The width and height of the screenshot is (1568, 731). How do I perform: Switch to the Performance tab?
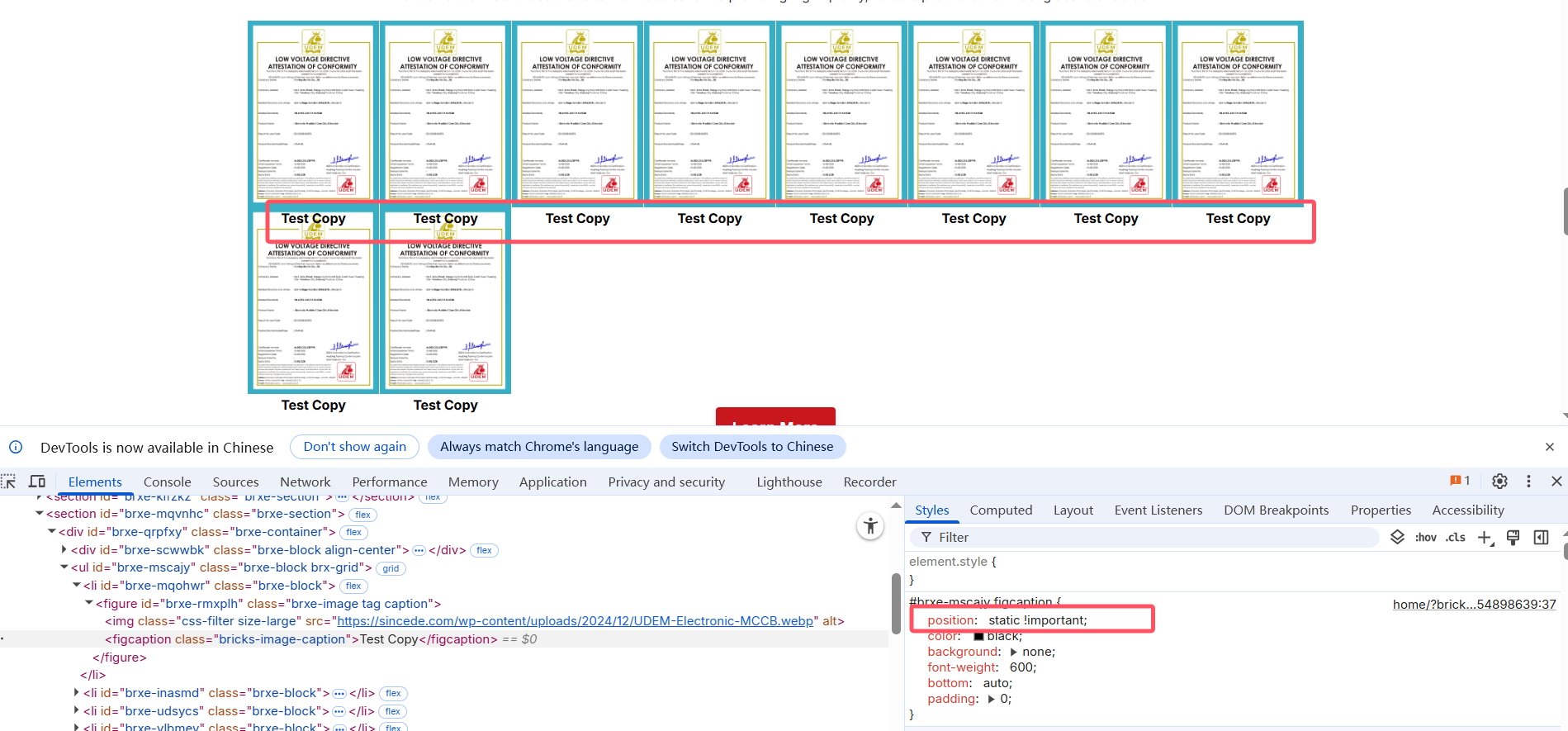click(390, 482)
